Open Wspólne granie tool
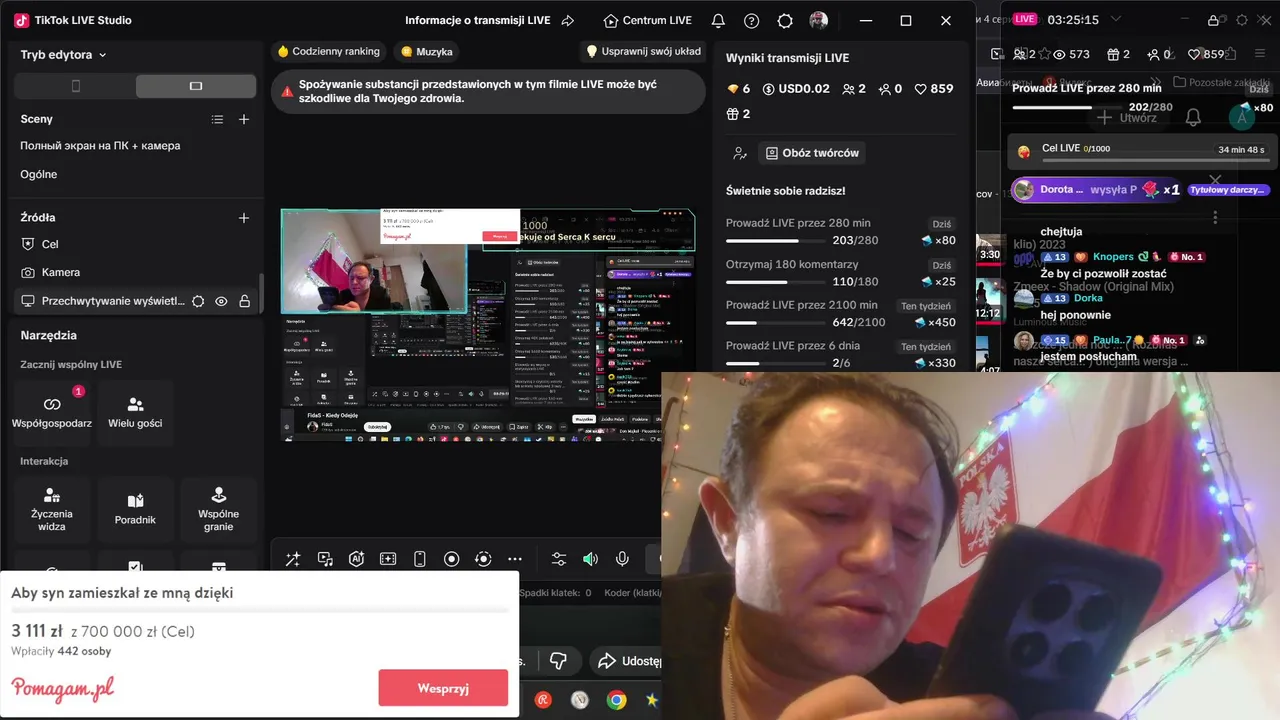 pyautogui.click(x=218, y=509)
